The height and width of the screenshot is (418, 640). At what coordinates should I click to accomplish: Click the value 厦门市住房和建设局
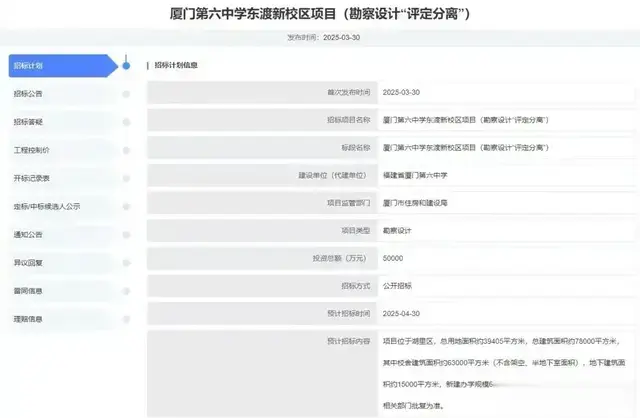[x=415, y=203]
